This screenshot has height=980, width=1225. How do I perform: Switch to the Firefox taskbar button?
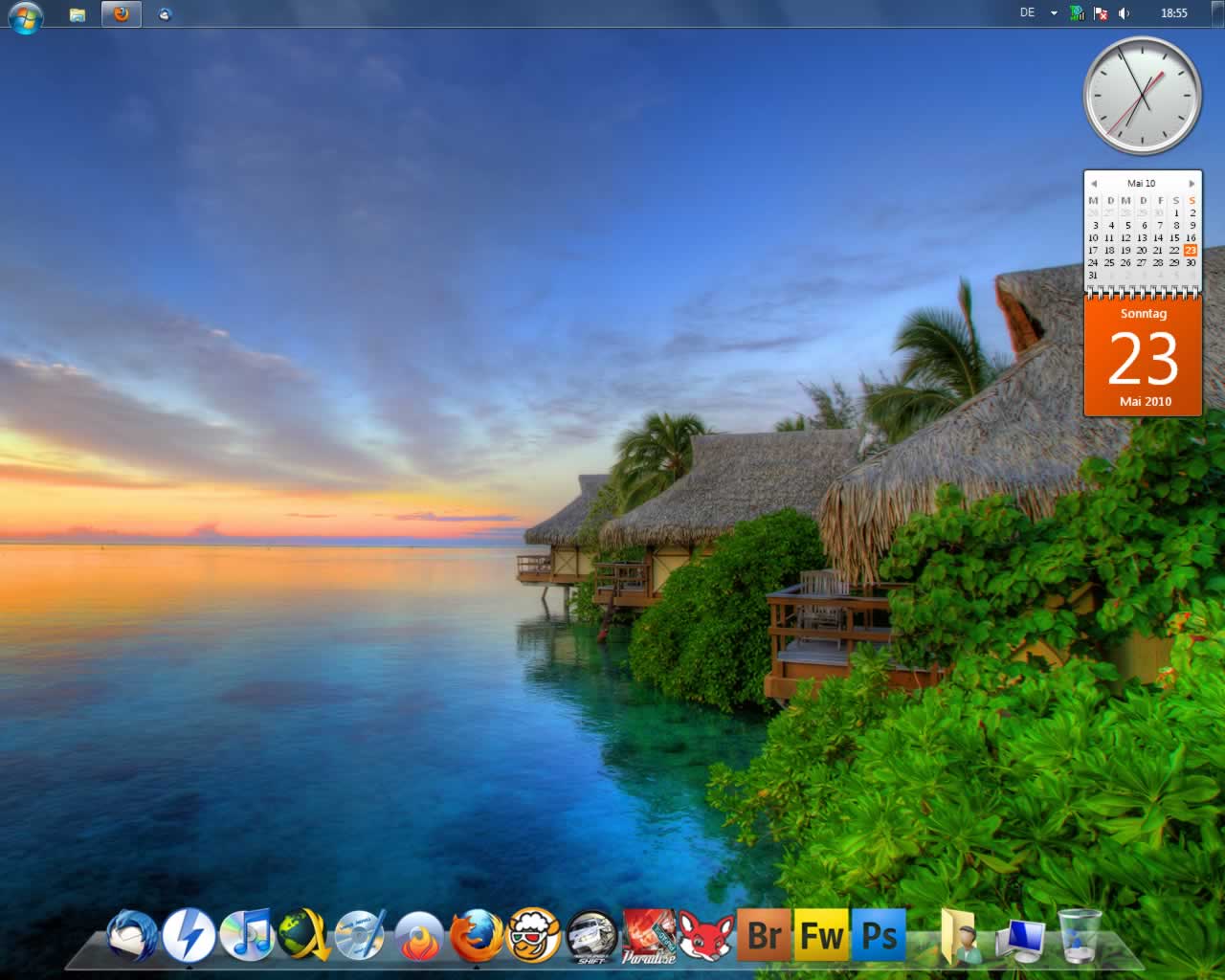121,14
